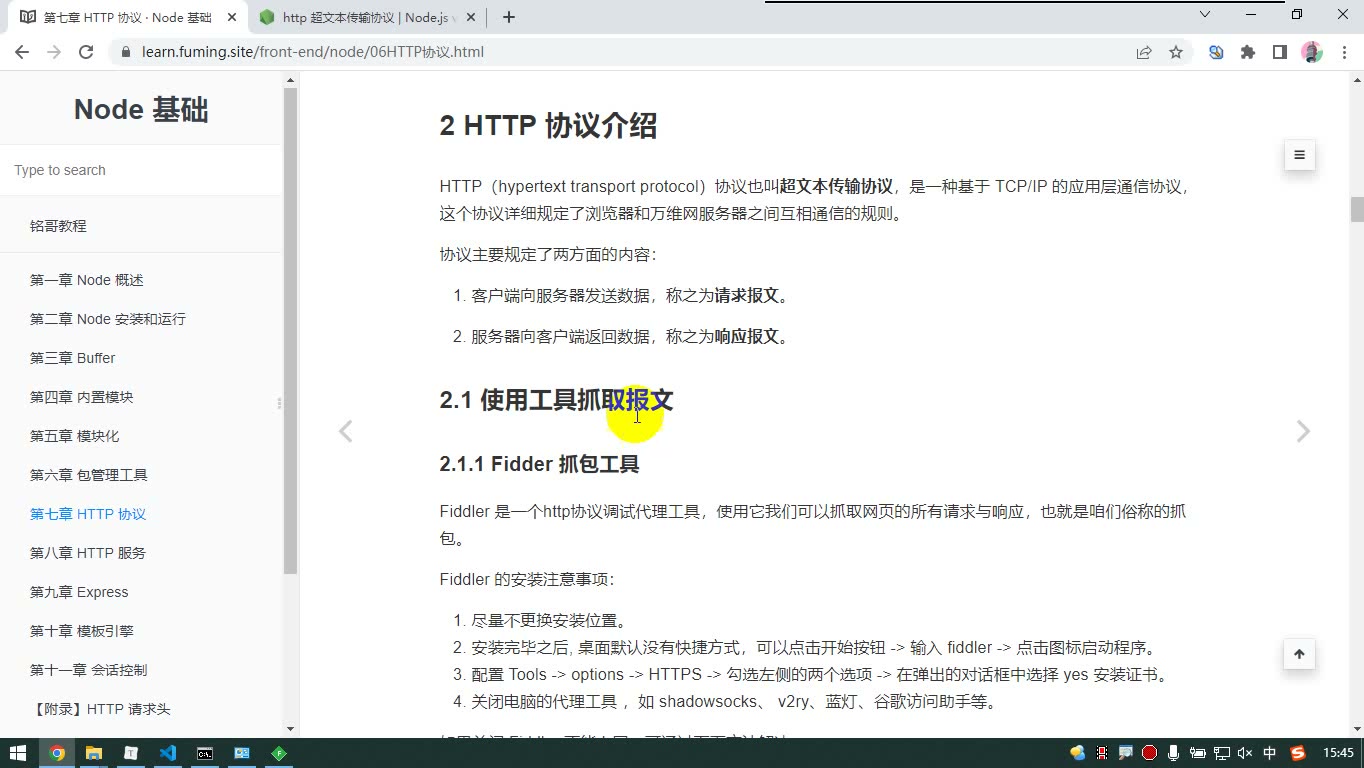
Task: Open Visual Studio Code from the taskbar
Action: coord(168,753)
